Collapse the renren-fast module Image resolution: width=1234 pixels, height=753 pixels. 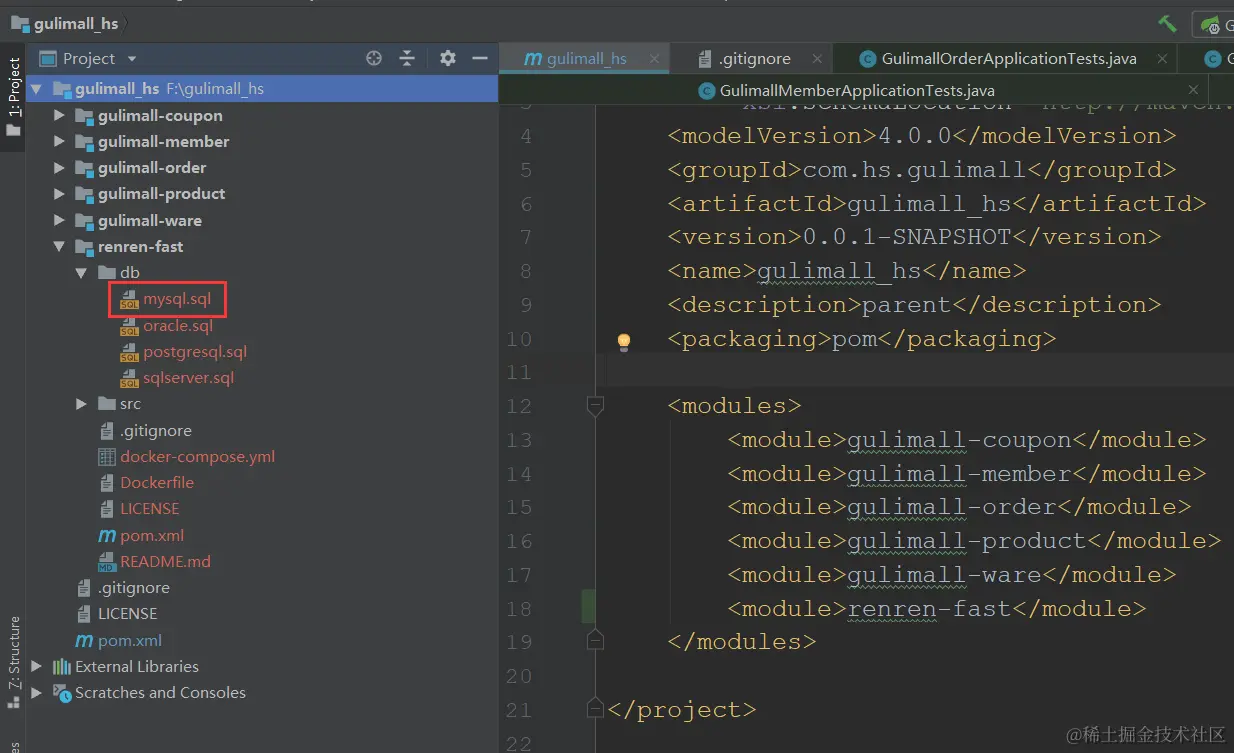59,246
